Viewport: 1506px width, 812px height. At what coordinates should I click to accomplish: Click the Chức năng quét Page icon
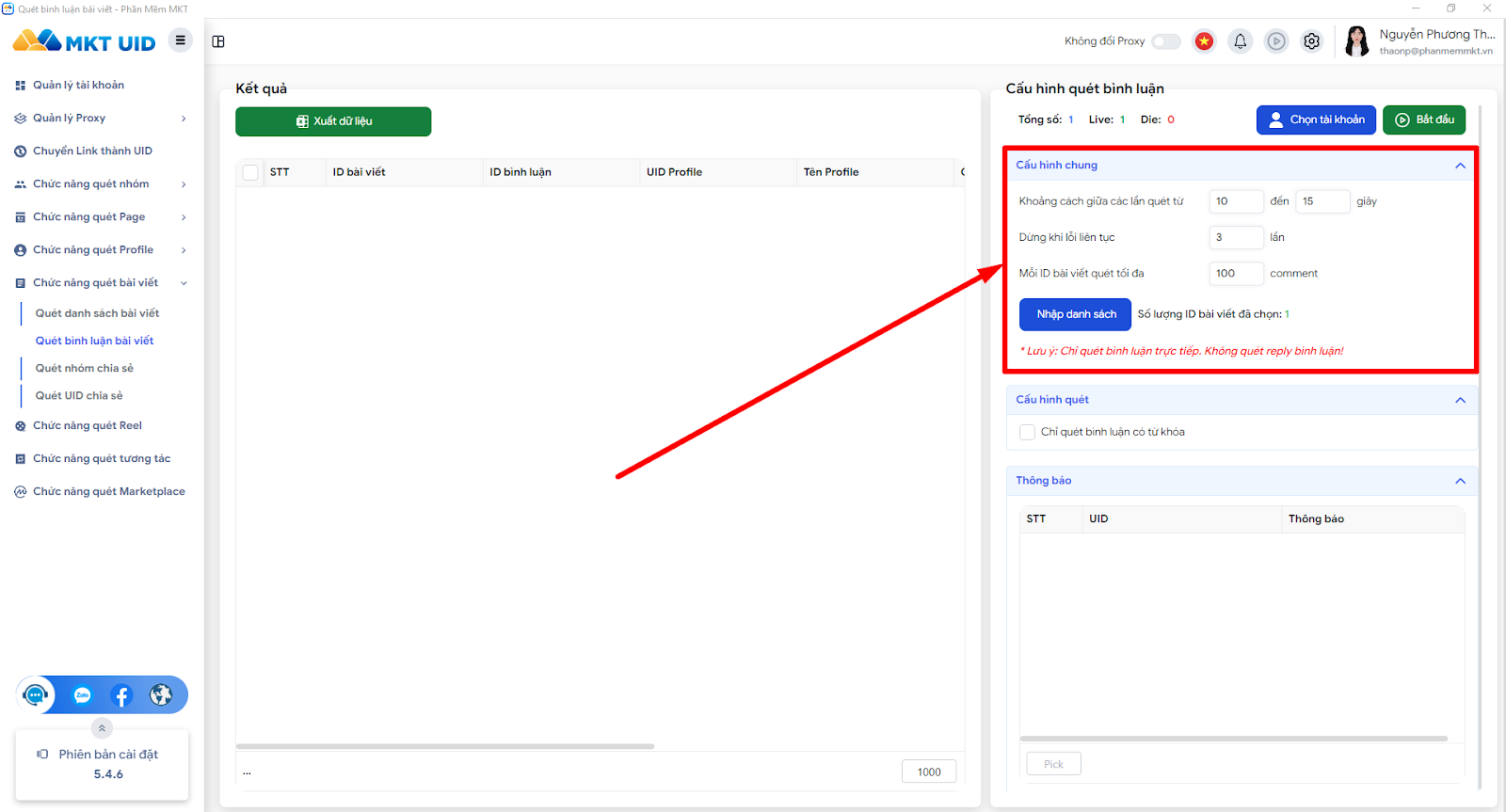pyautogui.click(x=21, y=217)
